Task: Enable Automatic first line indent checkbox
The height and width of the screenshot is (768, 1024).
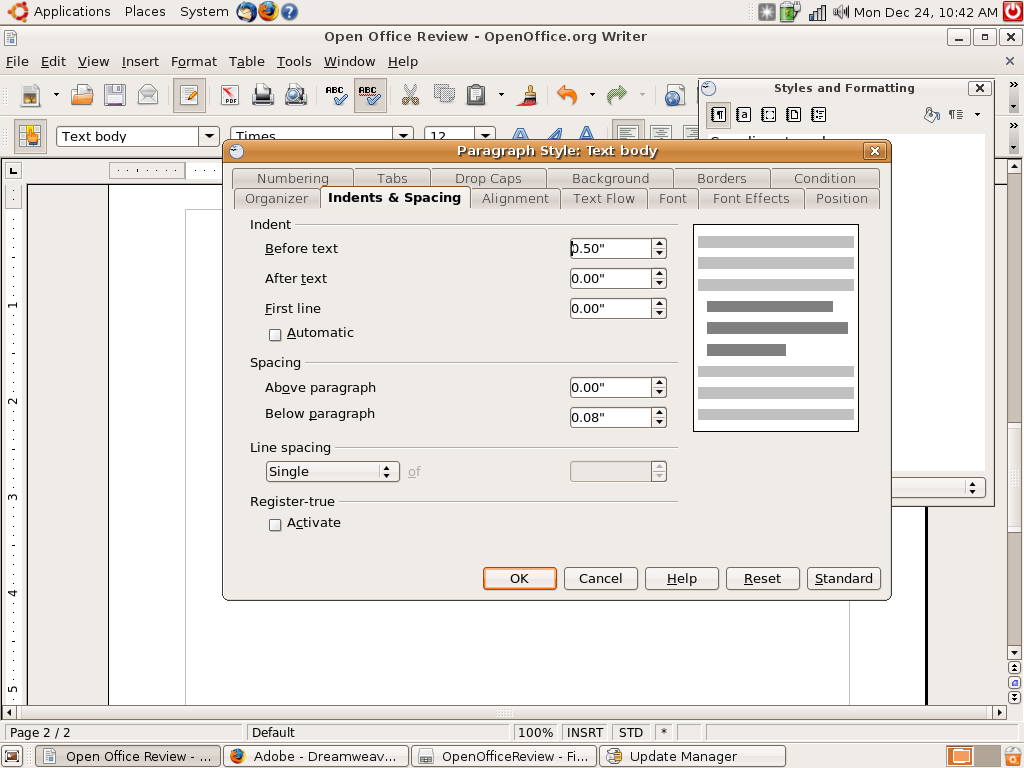Action: (275, 334)
